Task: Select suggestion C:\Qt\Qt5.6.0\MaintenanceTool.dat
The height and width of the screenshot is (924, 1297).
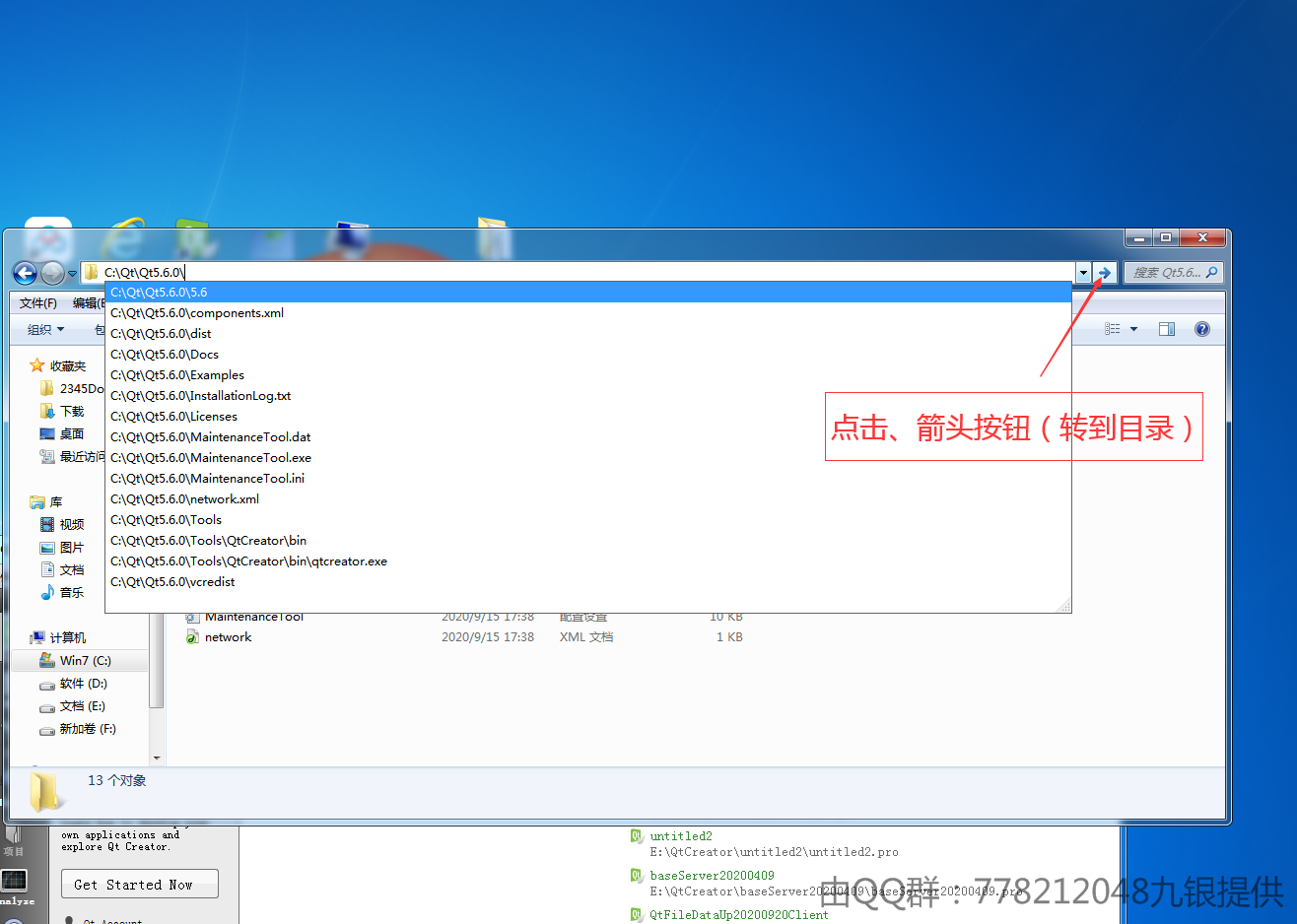Action: pyautogui.click(x=588, y=437)
